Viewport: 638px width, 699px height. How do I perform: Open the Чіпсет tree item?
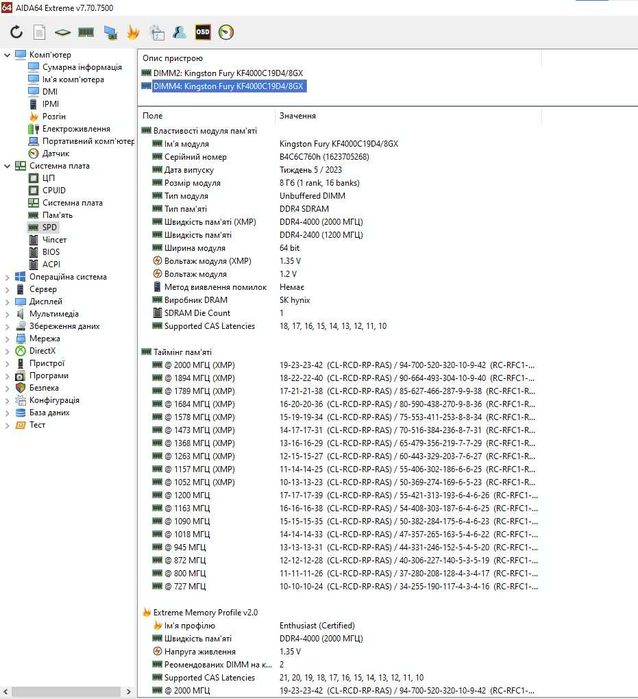(x=54, y=240)
